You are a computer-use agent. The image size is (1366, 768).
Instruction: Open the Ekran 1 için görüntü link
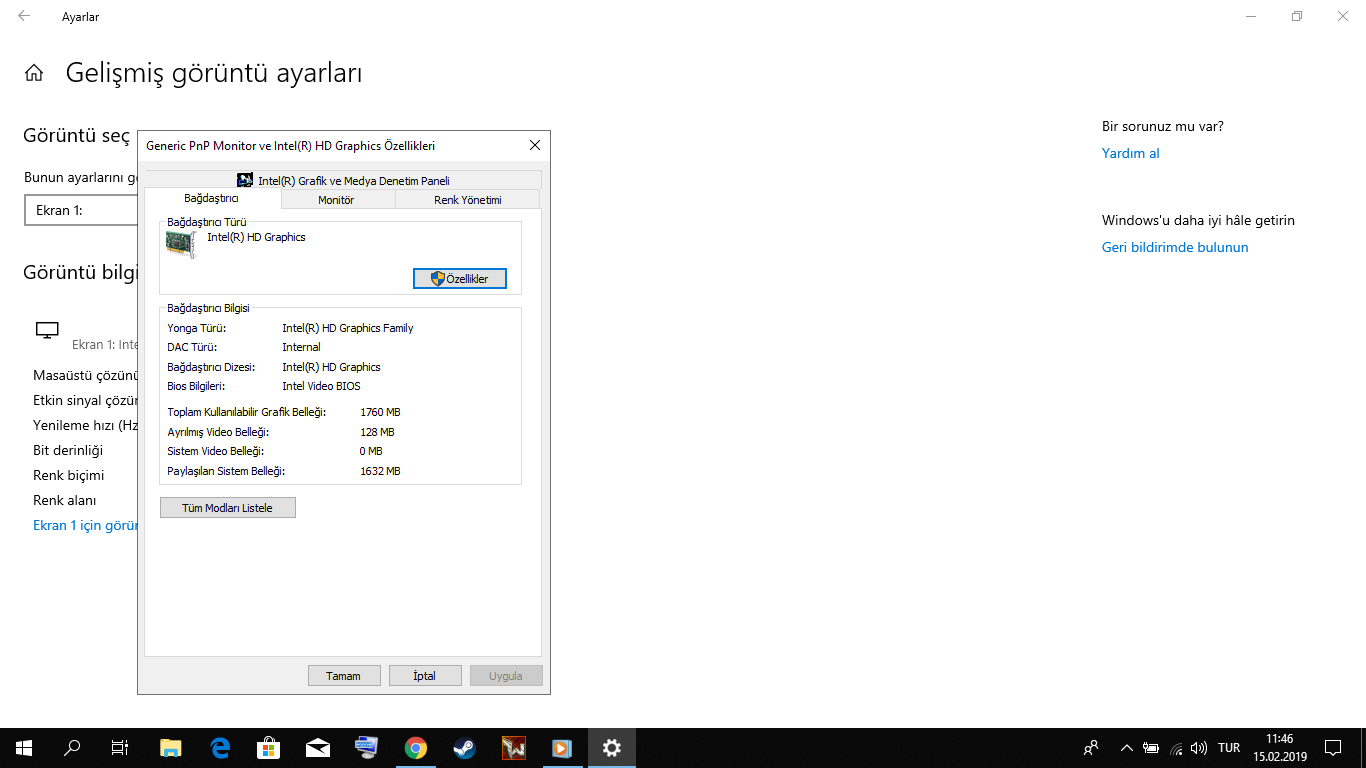(x=85, y=525)
